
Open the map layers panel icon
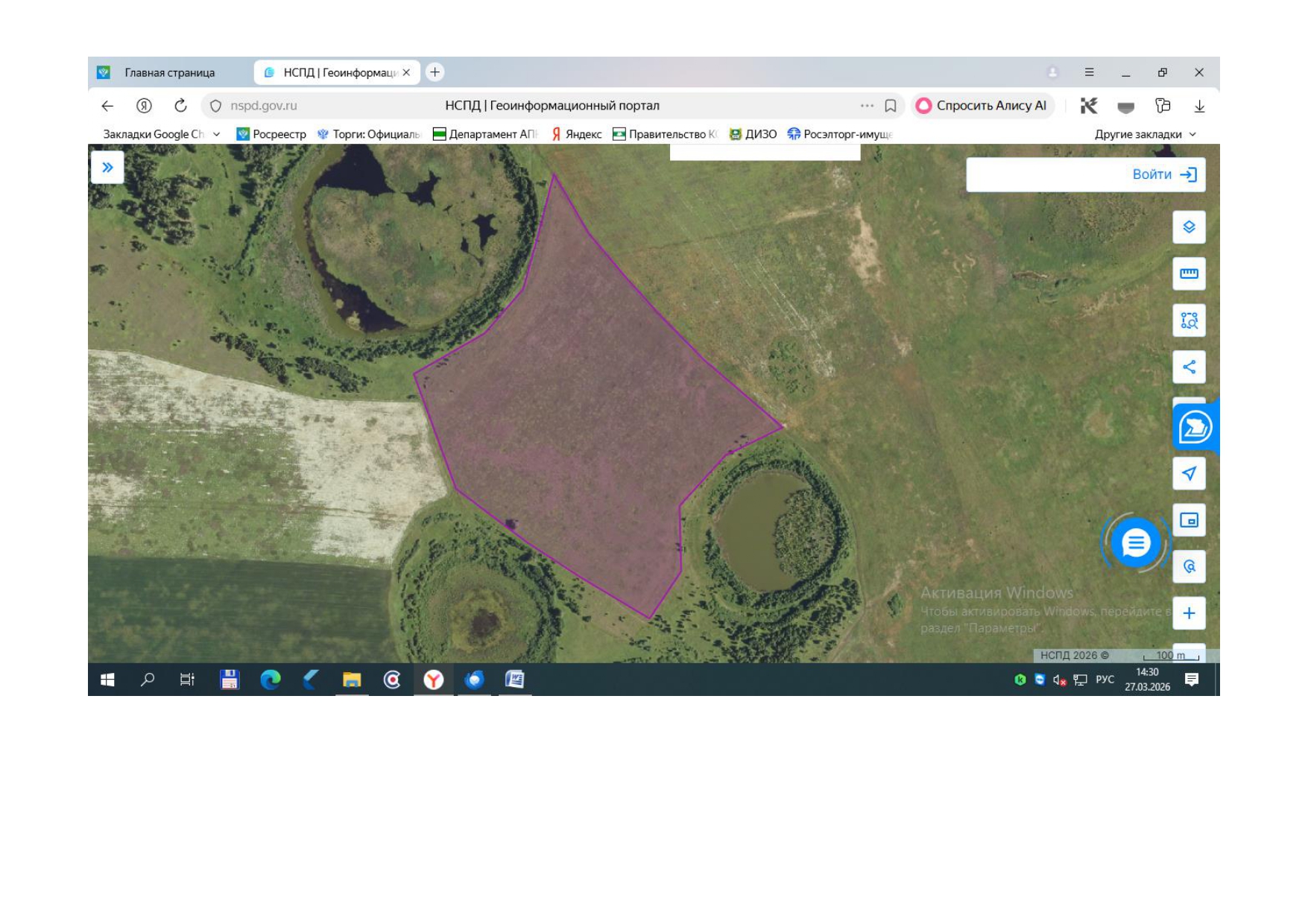[x=1189, y=227]
